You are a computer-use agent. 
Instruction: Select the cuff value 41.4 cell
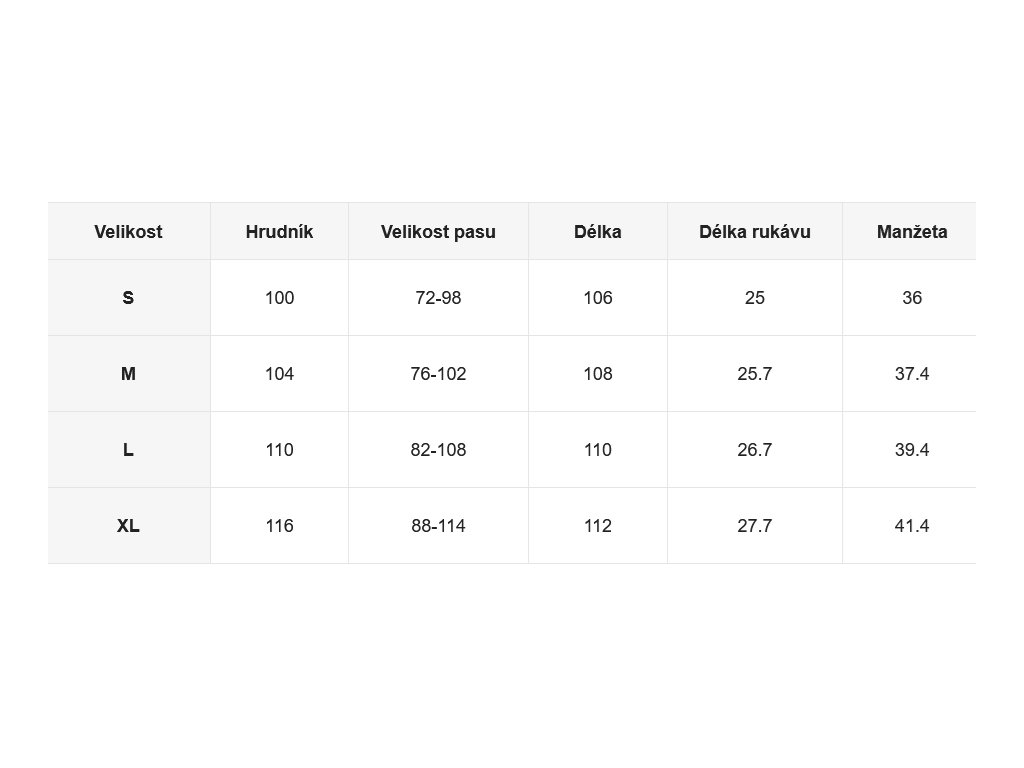pos(910,526)
